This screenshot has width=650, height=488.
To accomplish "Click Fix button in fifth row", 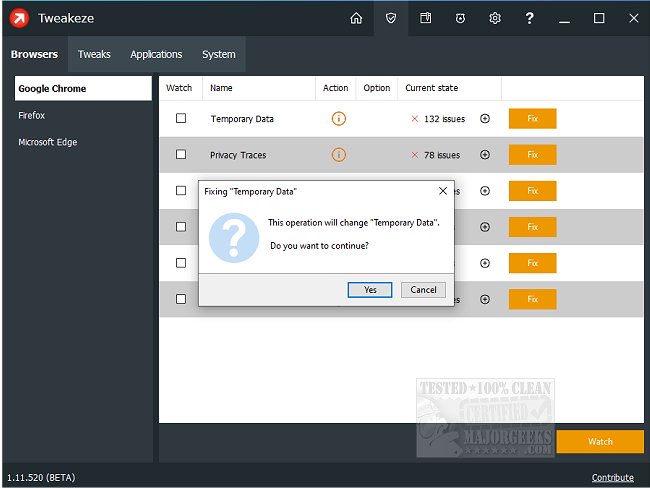I will pyautogui.click(x=532, y=263).
